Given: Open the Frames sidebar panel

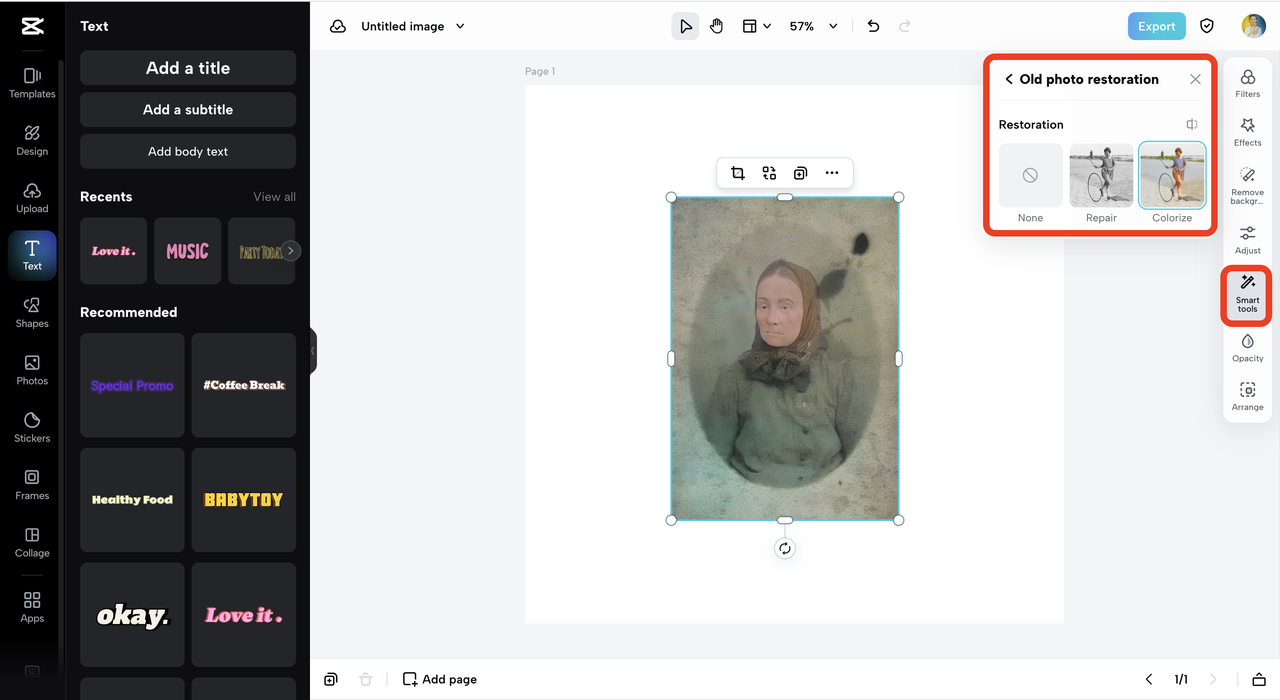Looking at the screenshot, I should pos(32,484).
